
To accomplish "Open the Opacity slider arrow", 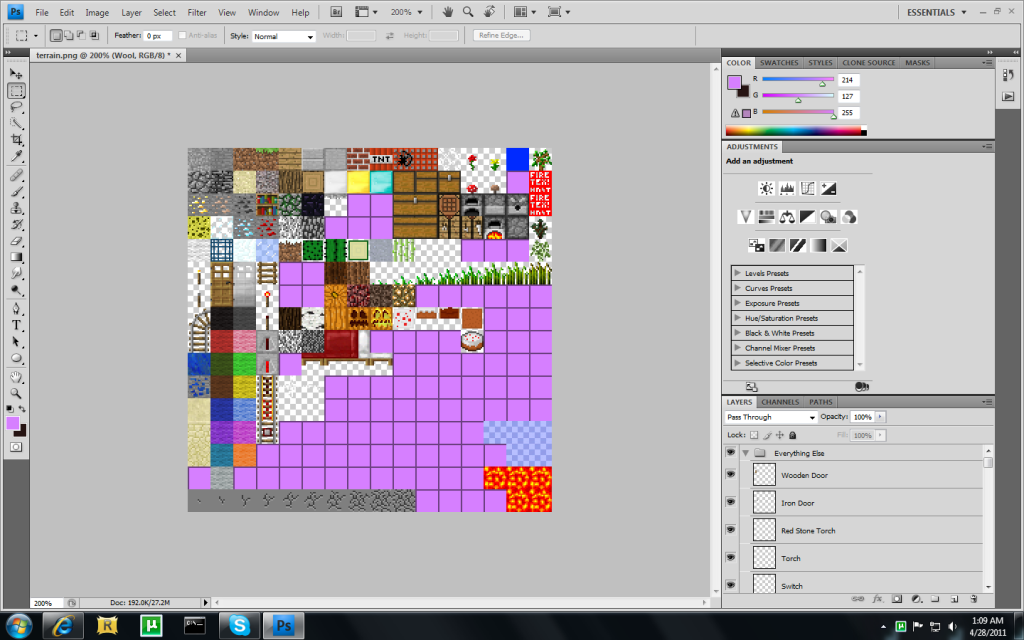I will pyautogui.click(x=880, y=417).
